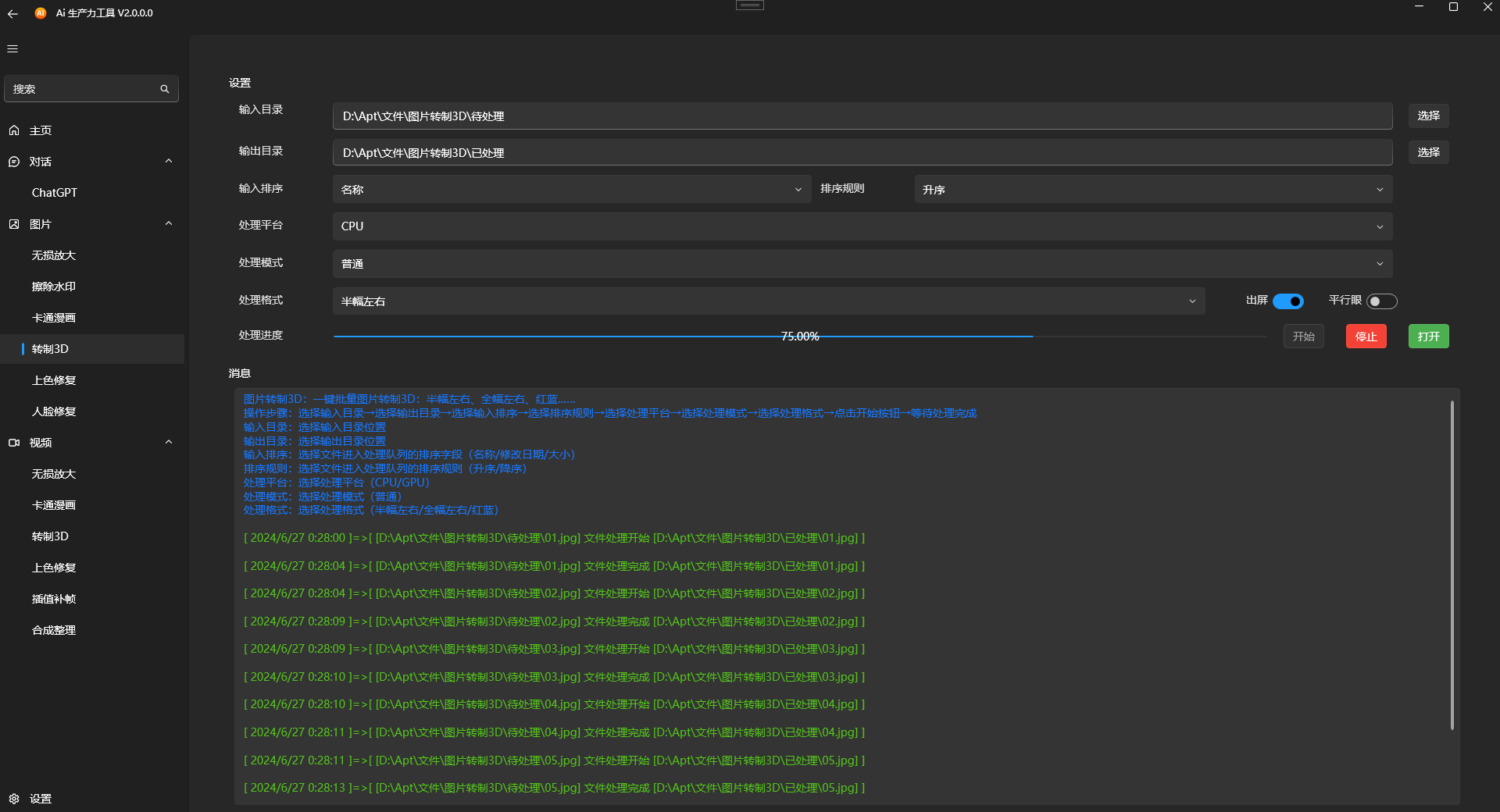The height and width of the screenshot is (812, 1500).
Task: Click the log line 0:28:09 02.jpg 文件处理完成
Action: pyautogui.click(x=554, y=621)
